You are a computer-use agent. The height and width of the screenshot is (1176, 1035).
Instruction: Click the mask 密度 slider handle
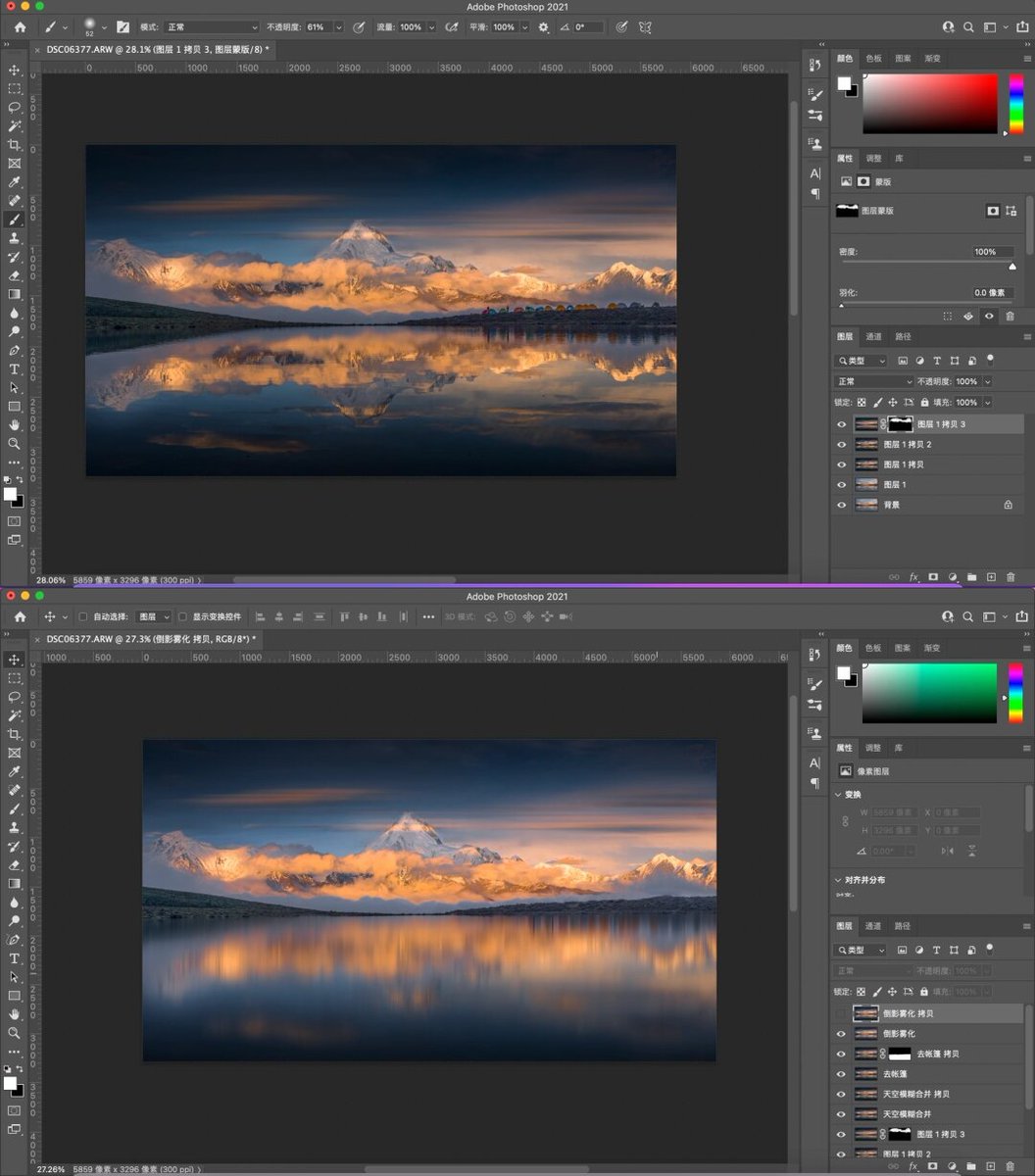(x=1012, y=266)
